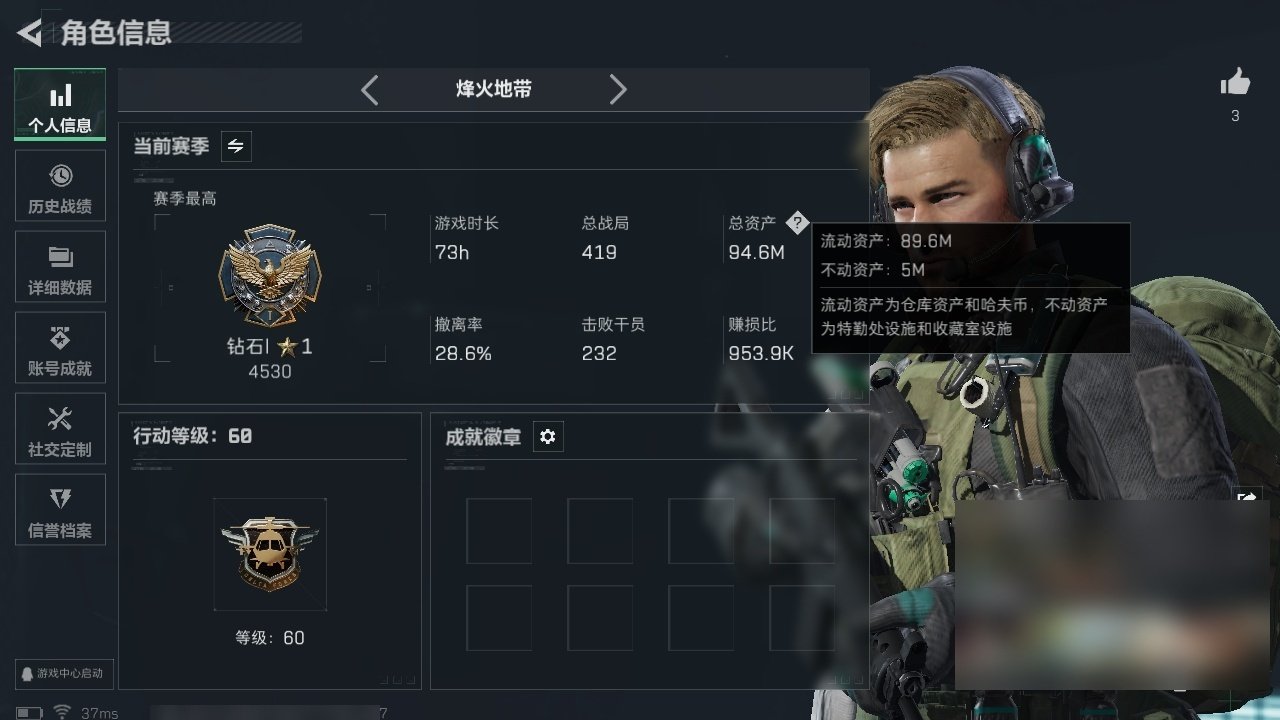The height and width of the screenshot is (720, 1280).
Task: Click the 总资产 question mark help icon
Action: click(x=796, y=222)
